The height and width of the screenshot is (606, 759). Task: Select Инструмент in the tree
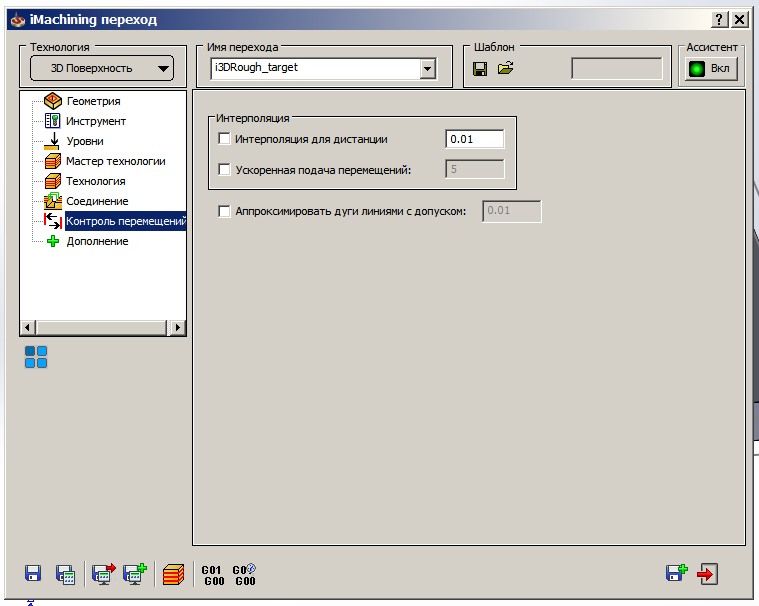click(x=96, y=121)
